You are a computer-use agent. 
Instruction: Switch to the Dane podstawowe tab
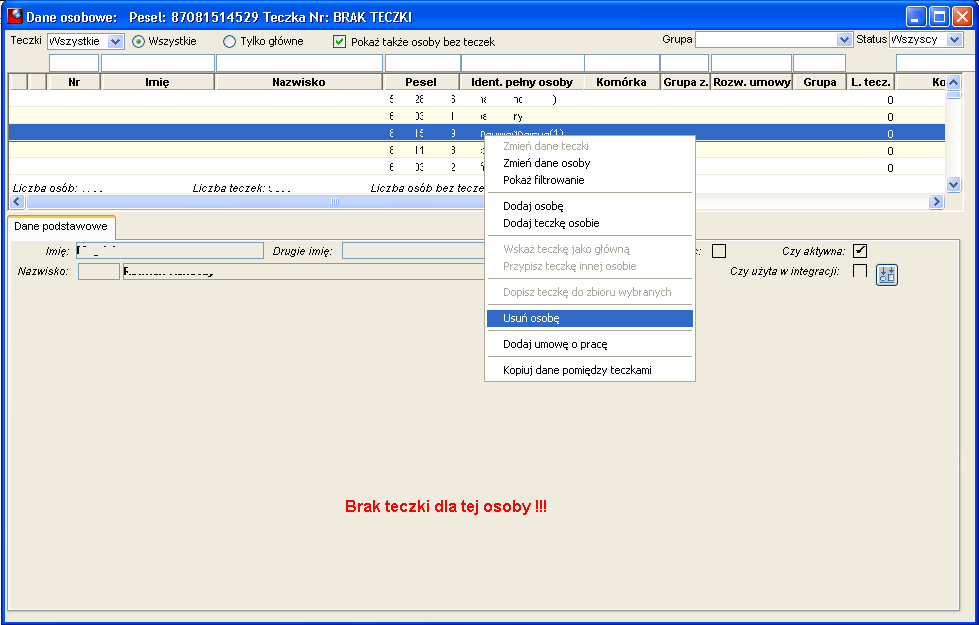pyautogui.click(x=61, y=227)
